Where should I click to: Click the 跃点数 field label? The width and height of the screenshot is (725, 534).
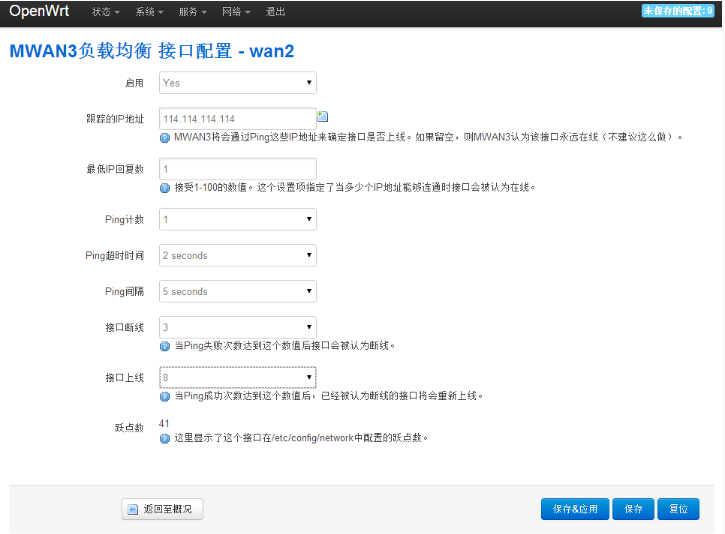click(129, 428)
